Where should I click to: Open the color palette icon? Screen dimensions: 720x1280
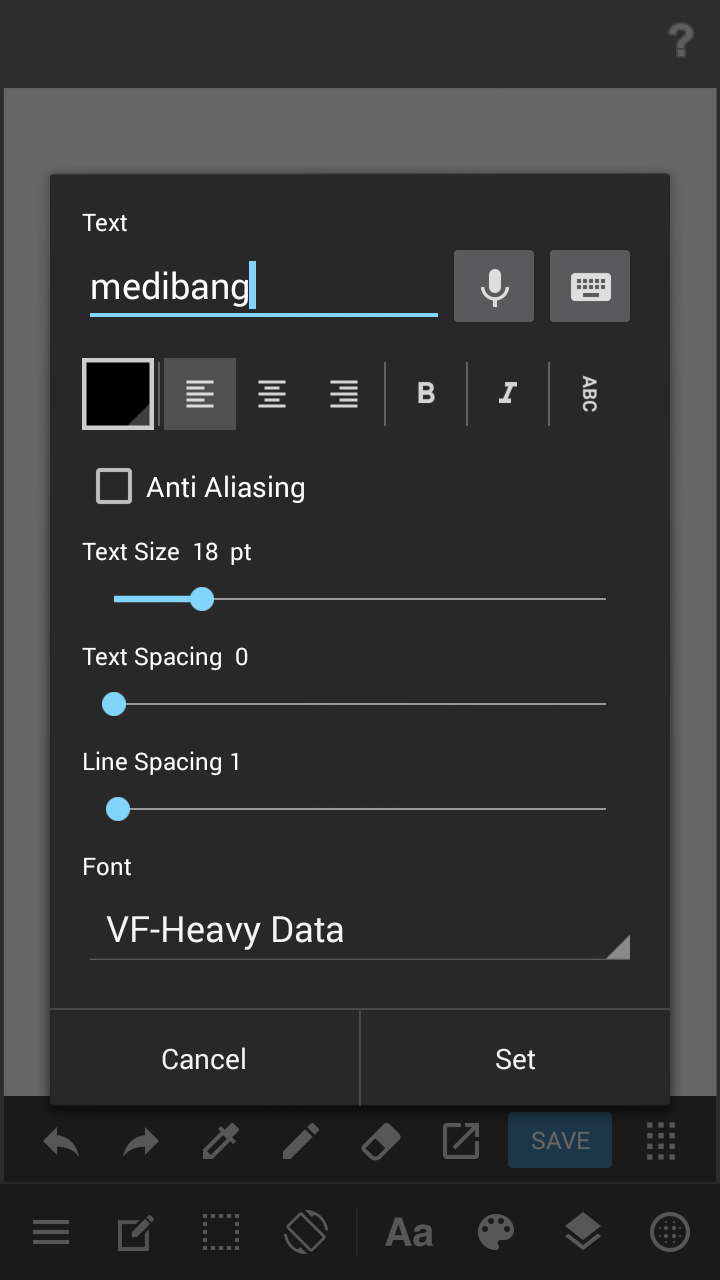[x=495, y=1232]
